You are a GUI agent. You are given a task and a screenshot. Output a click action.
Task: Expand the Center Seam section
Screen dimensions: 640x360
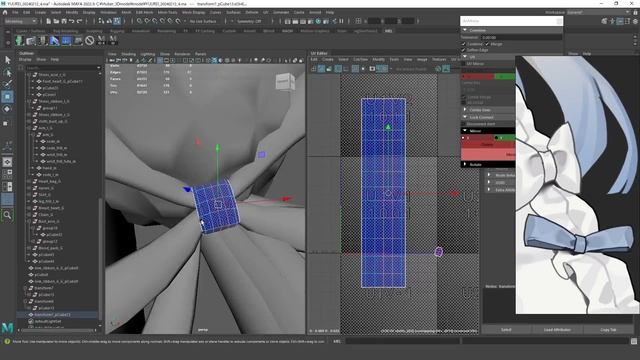click(464, 110)
